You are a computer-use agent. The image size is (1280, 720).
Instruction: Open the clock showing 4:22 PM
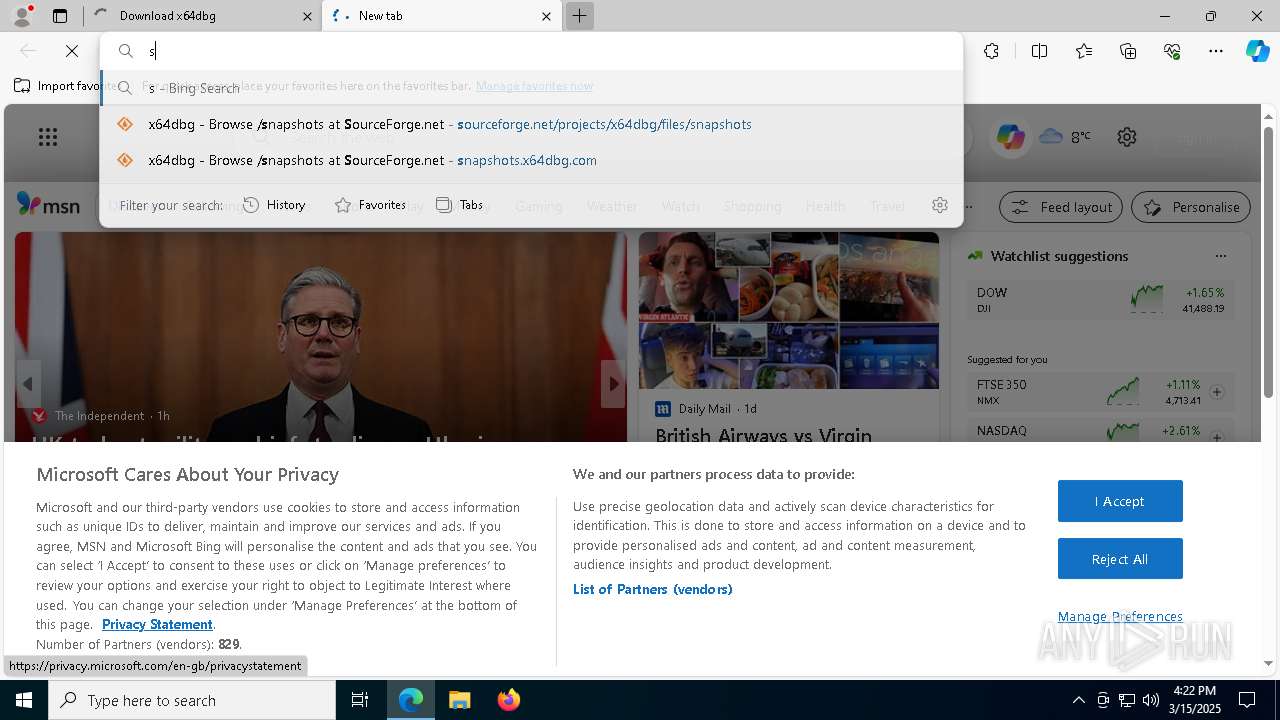click(x=1194, y=700)
